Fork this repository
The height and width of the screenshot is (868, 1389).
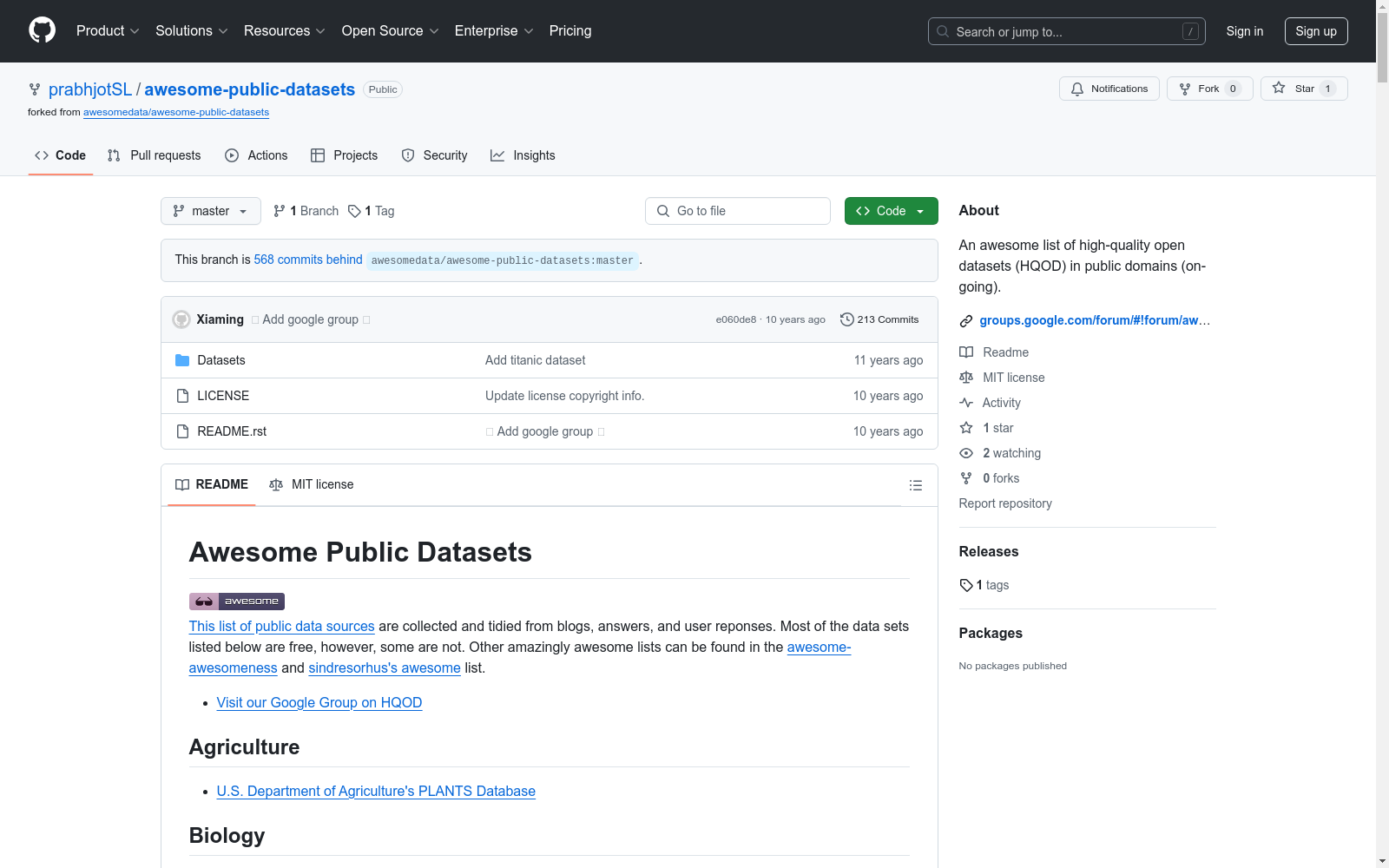[1209, 89]
